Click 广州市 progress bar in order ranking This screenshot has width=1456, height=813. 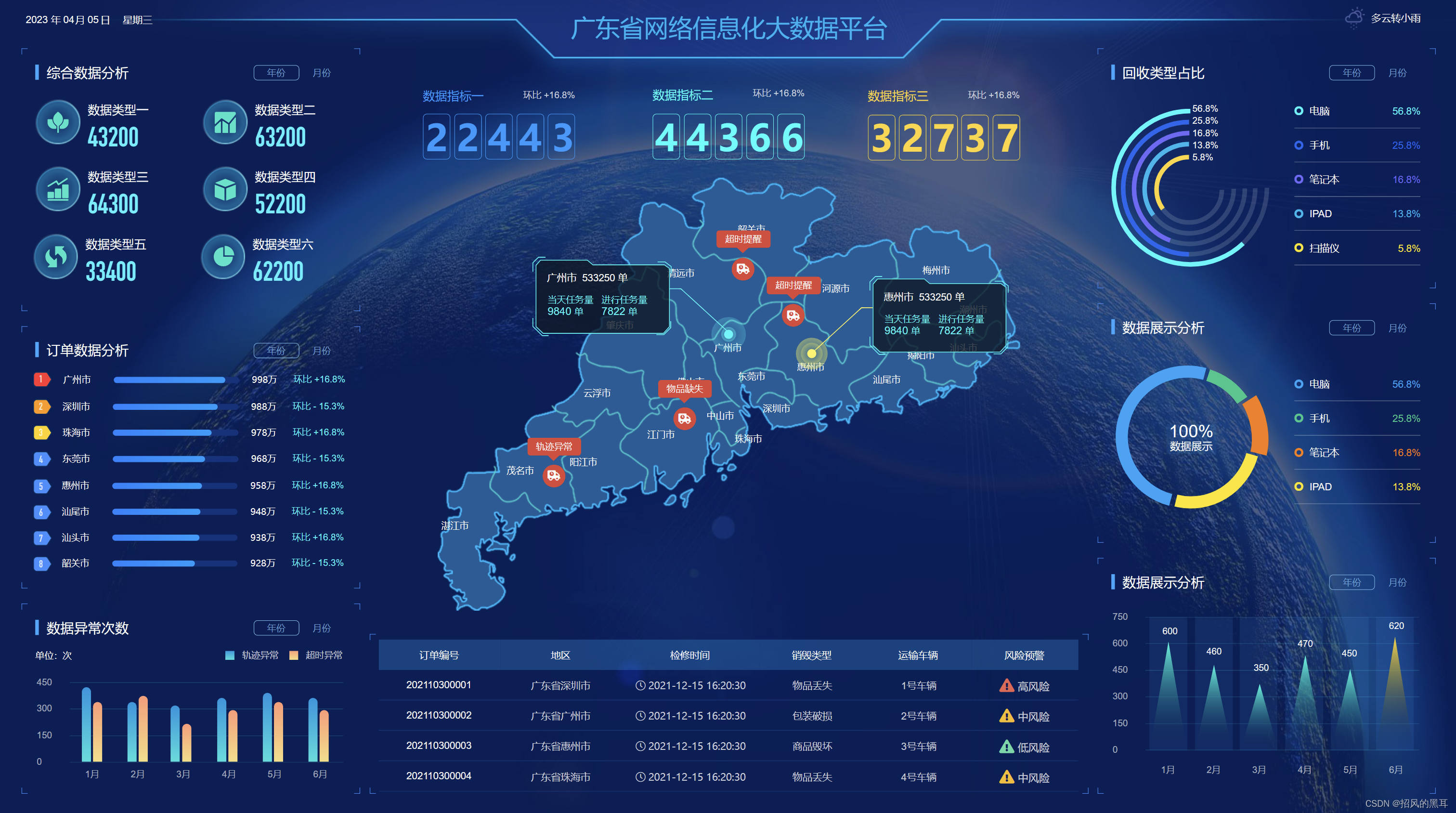(175, 380)
